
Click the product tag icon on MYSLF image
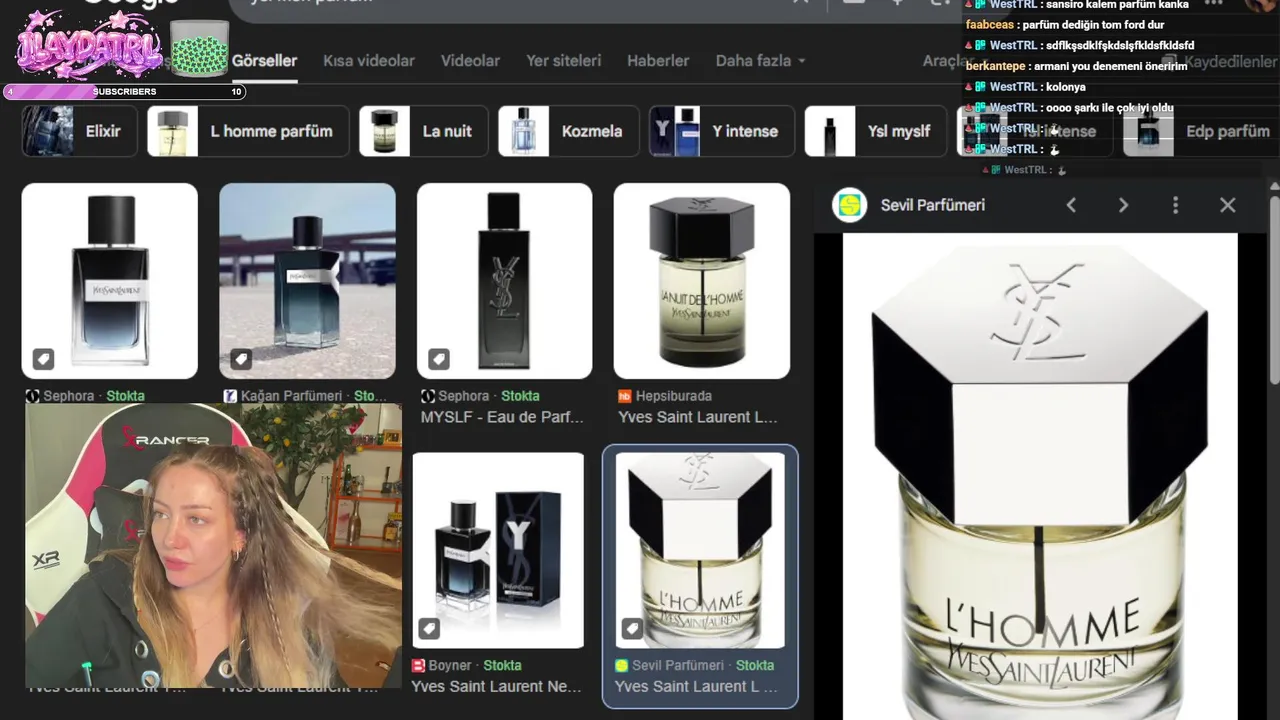click(438, 358)
